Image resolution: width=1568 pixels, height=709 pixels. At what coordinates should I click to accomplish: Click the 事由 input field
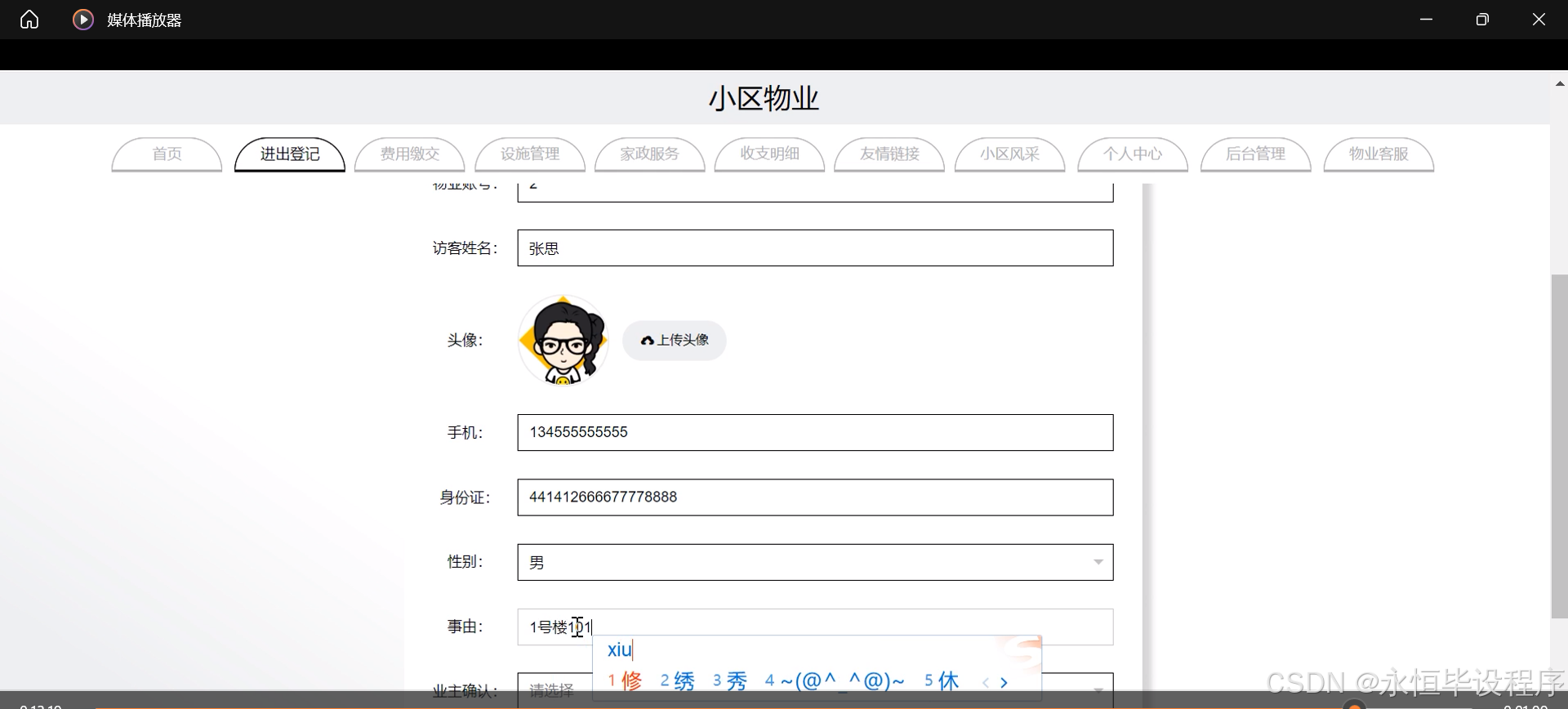[x=815, y=627]
